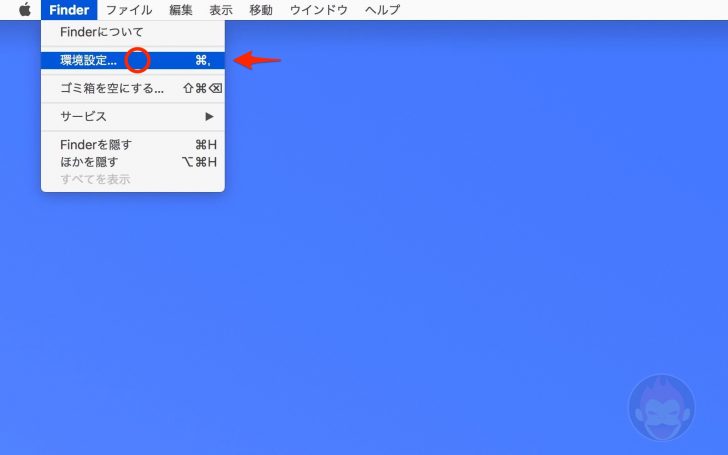Open the 編集 menu

point(181,10)
